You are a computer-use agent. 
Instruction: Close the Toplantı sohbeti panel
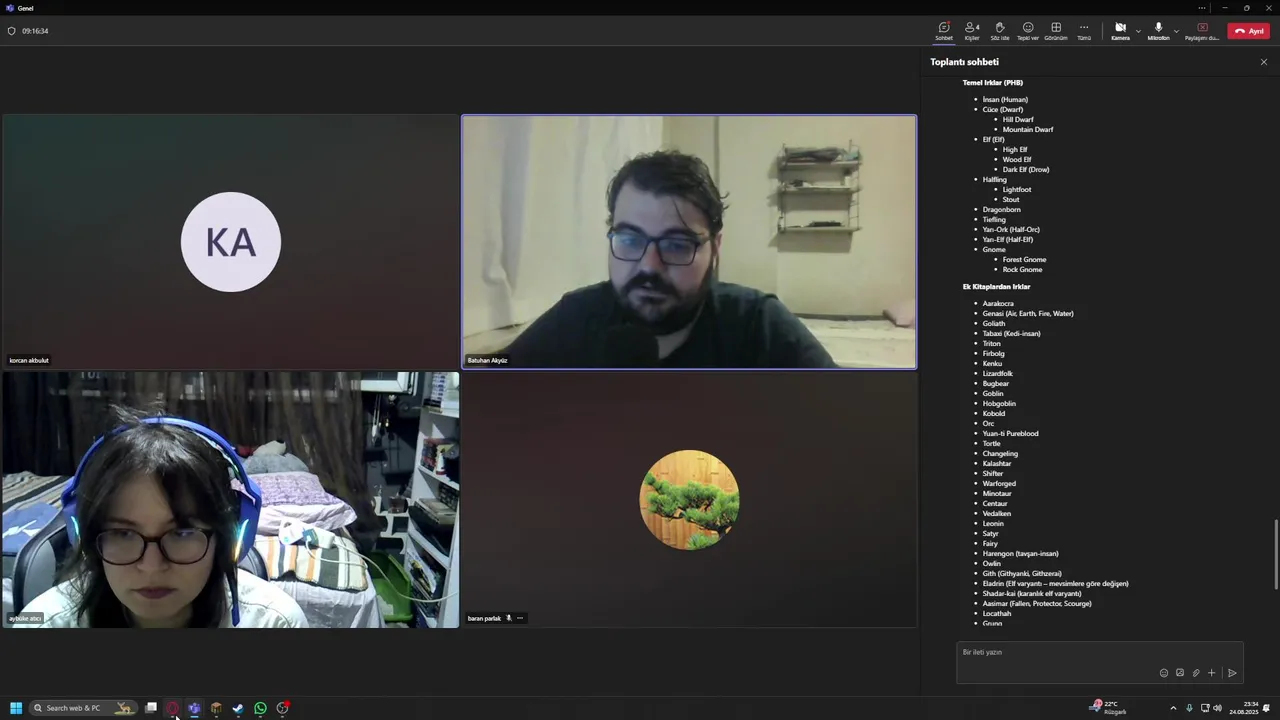coord(1263,62)
